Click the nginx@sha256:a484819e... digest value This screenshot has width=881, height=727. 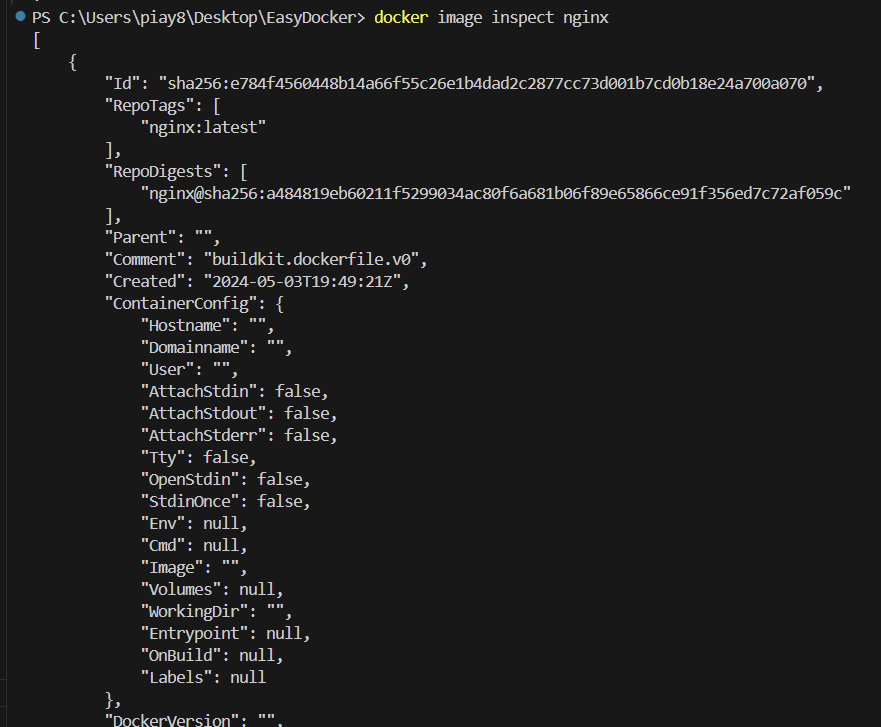tap(496, 194)
